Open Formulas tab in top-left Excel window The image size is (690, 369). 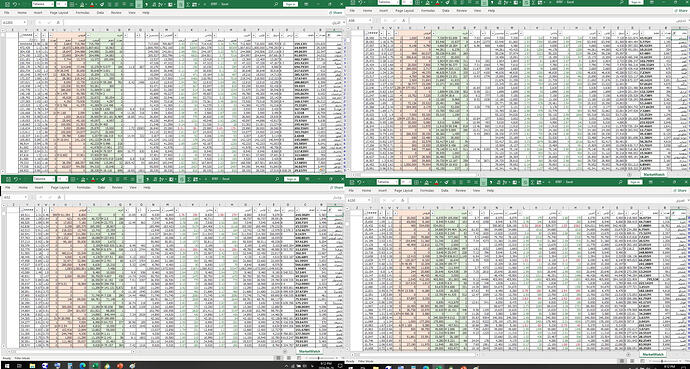(82, 13)
